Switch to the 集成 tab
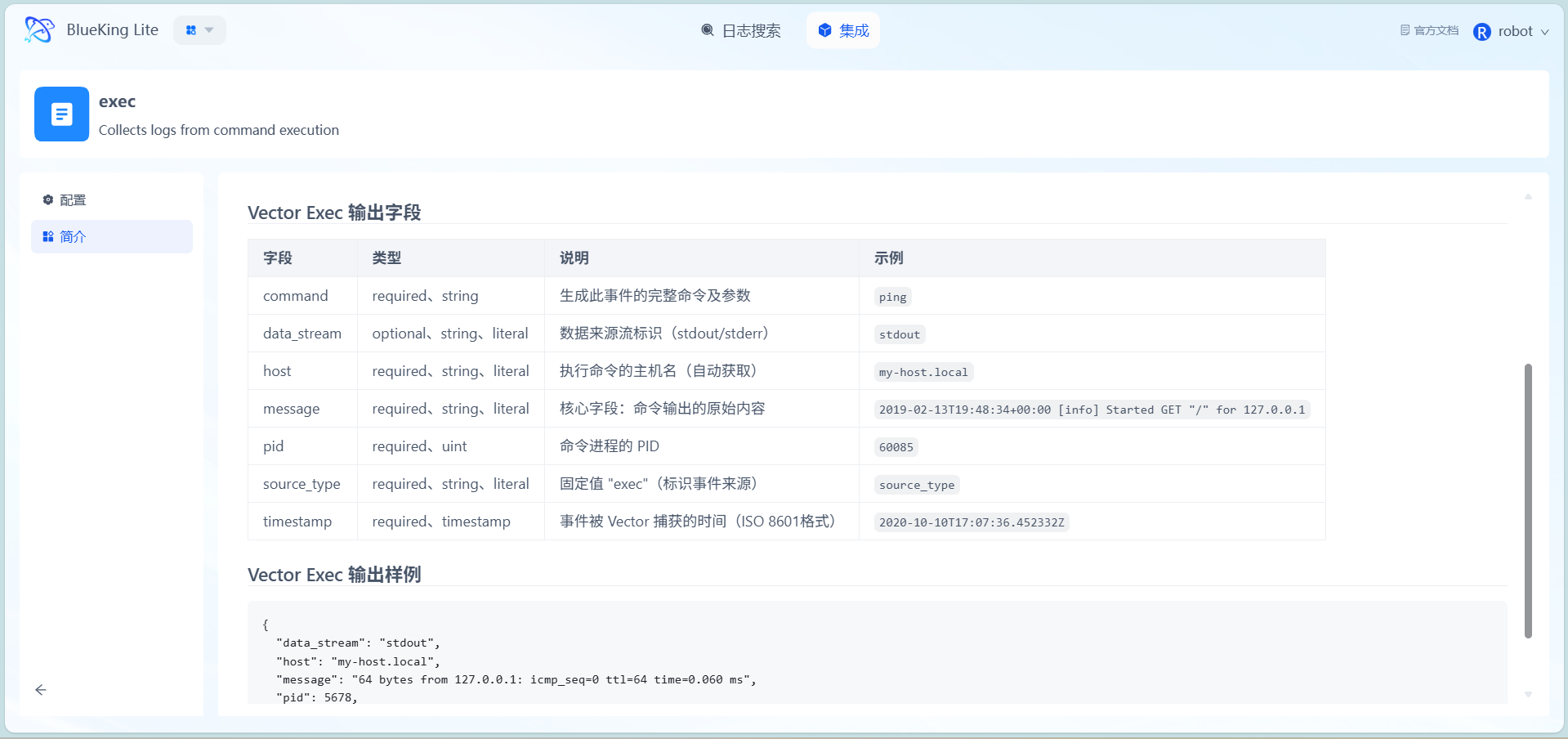Viewport: 1568px width, 739px height. (843, 31)
